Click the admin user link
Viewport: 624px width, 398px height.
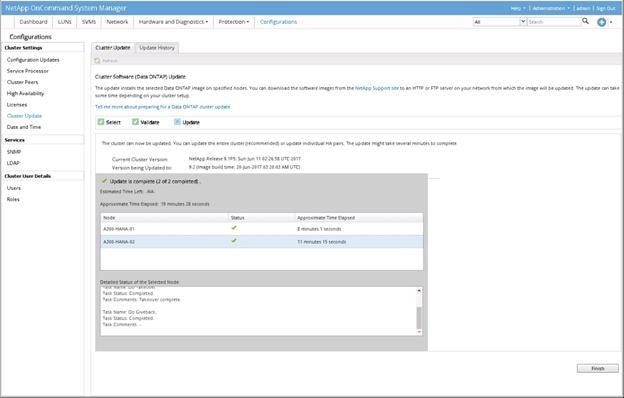coord(583,8)
